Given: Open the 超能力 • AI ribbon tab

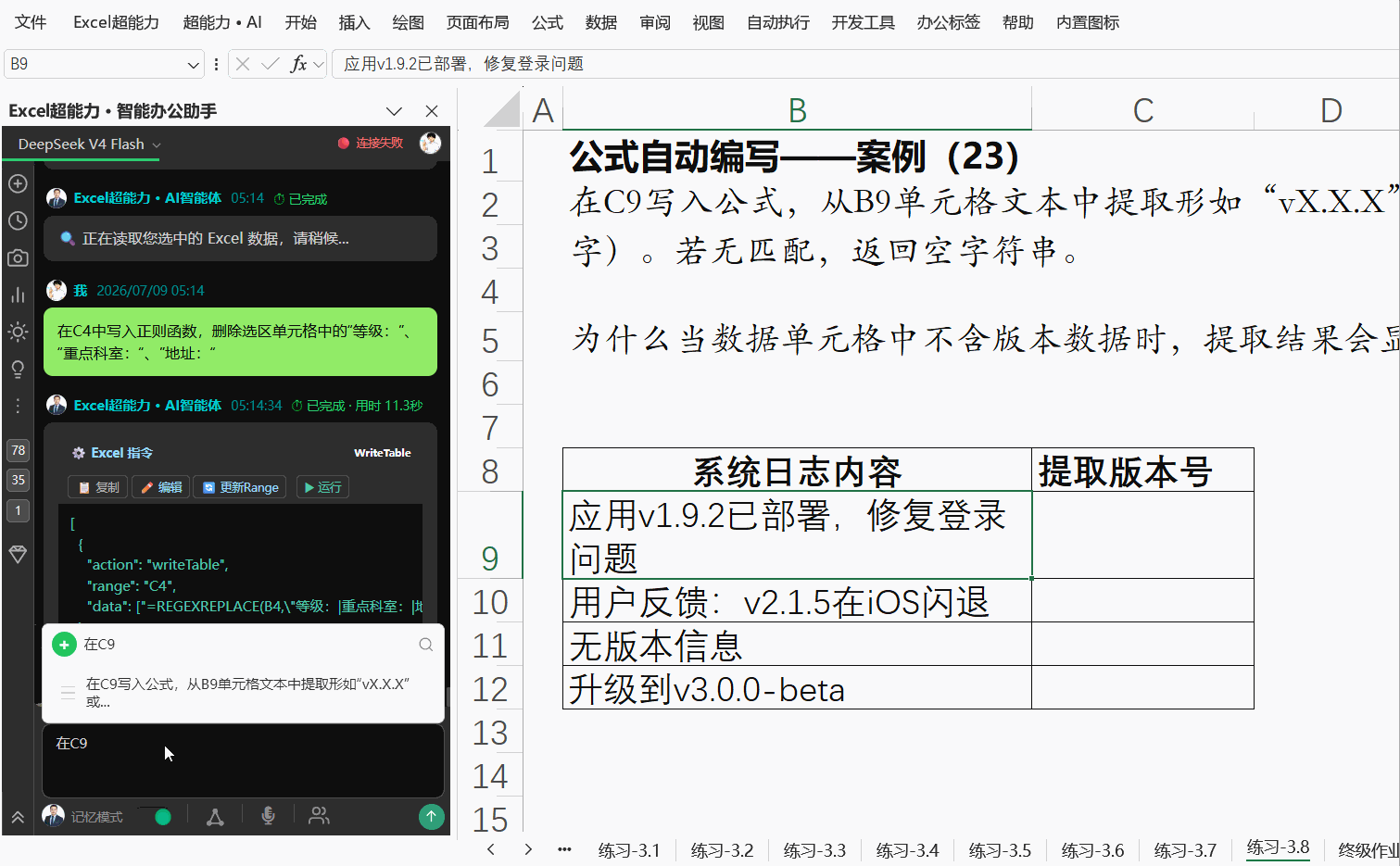Looking at the screenshot, I should click(x=222, y=22).
